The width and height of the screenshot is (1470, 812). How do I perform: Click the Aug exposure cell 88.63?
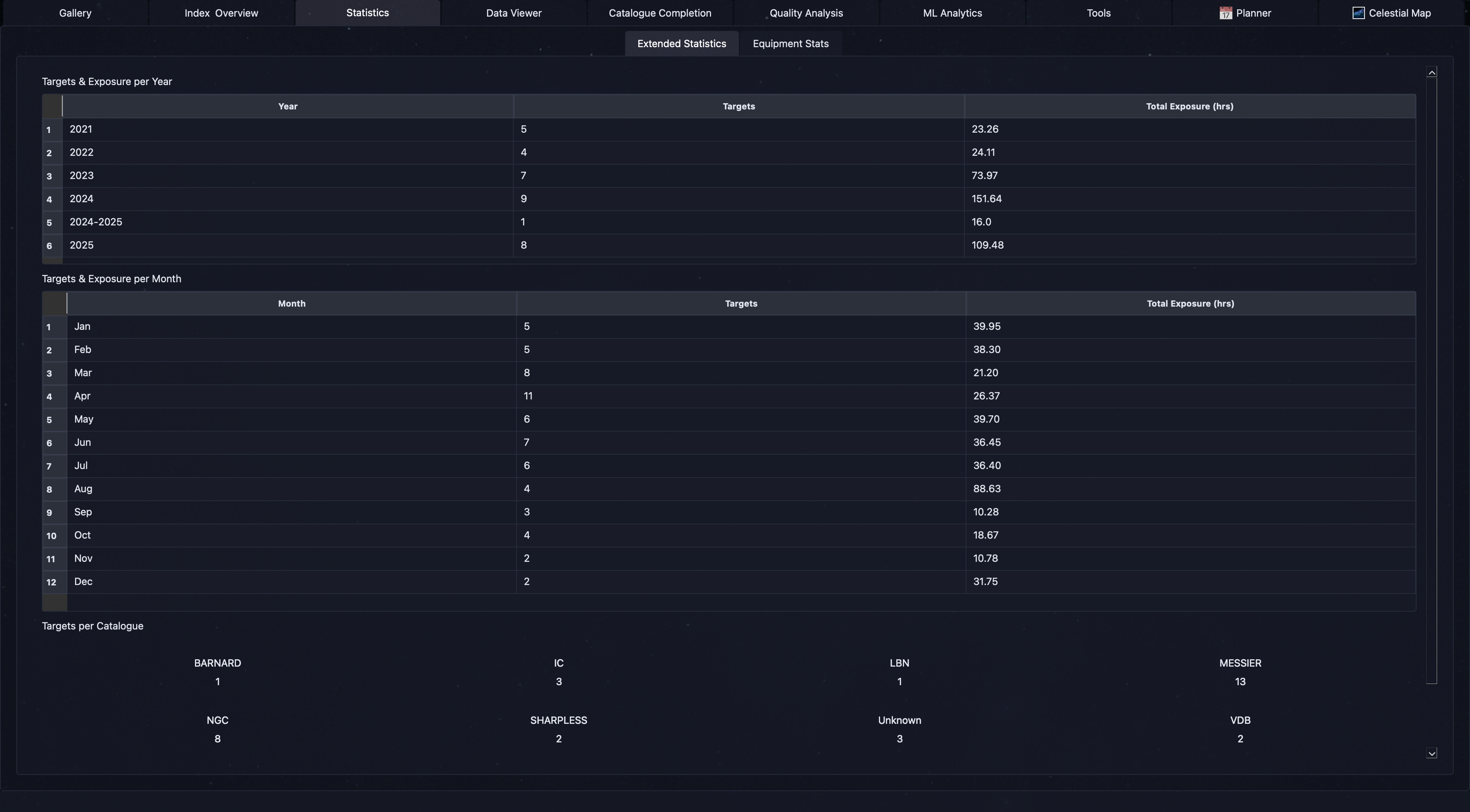click(987, 489)
